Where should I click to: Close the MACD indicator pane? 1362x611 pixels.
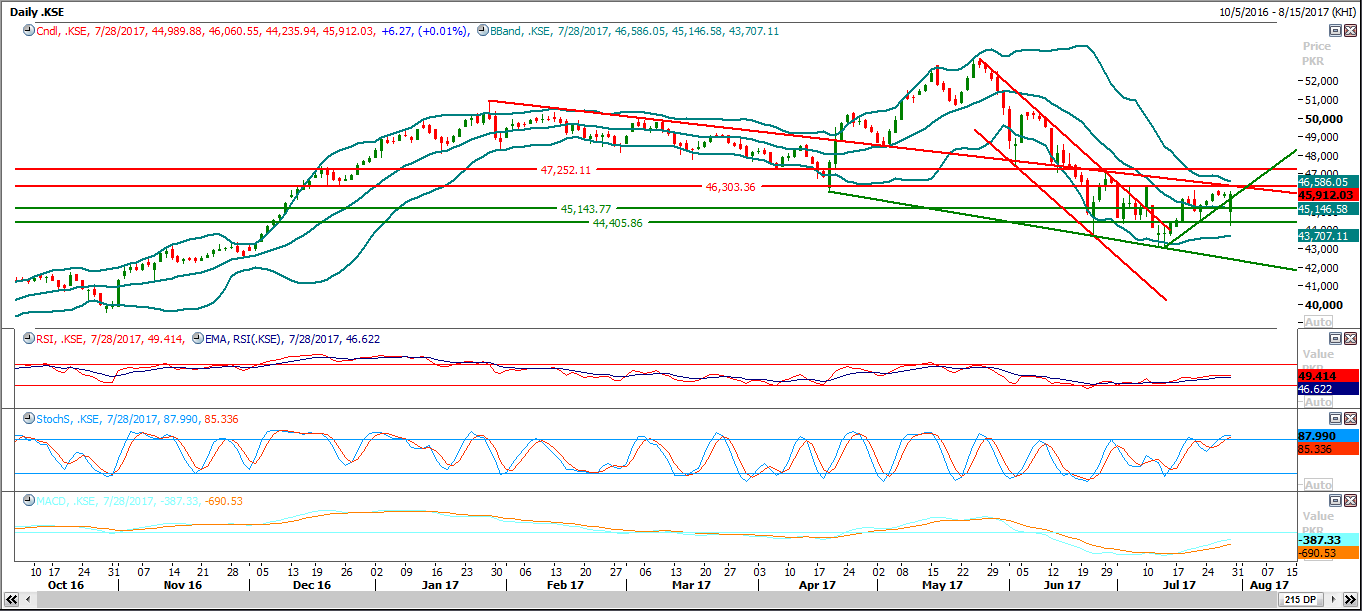1350,500
